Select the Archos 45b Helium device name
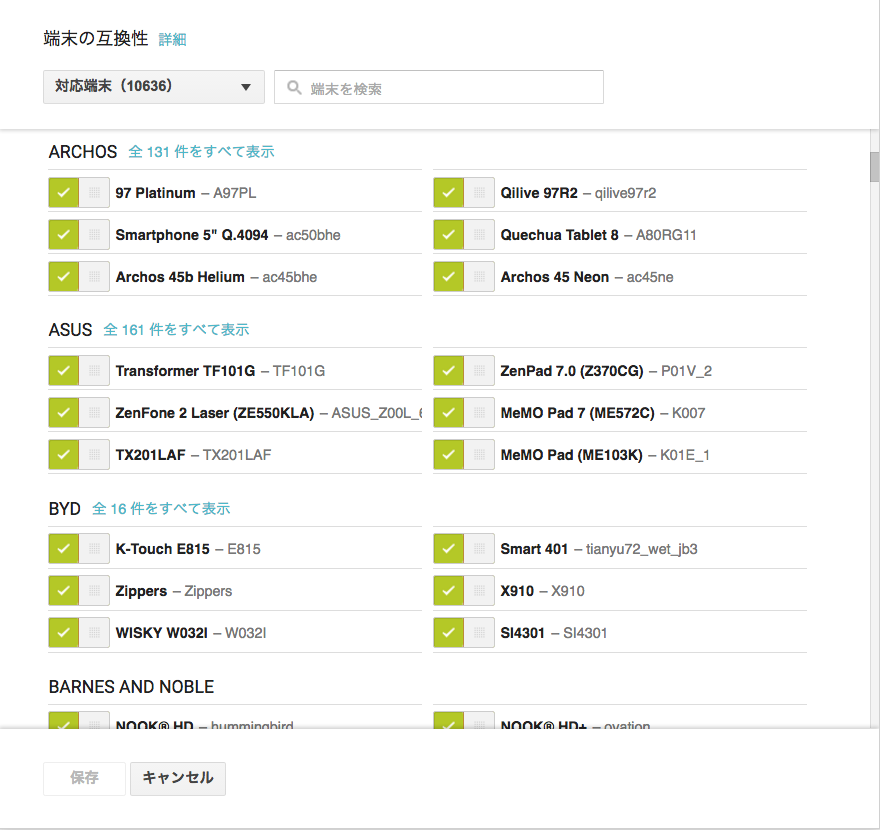 click(x=180, y=277)
